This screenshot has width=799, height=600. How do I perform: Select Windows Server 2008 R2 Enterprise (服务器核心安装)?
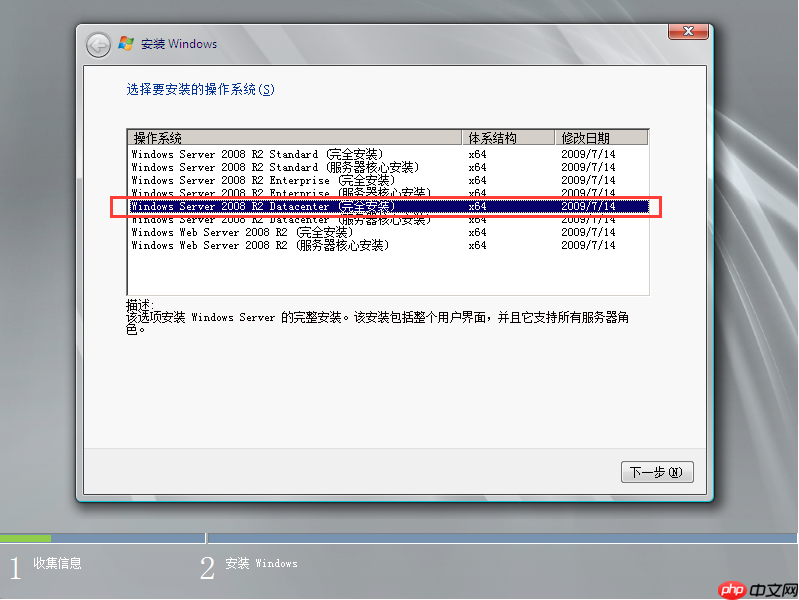click(388, 193)
